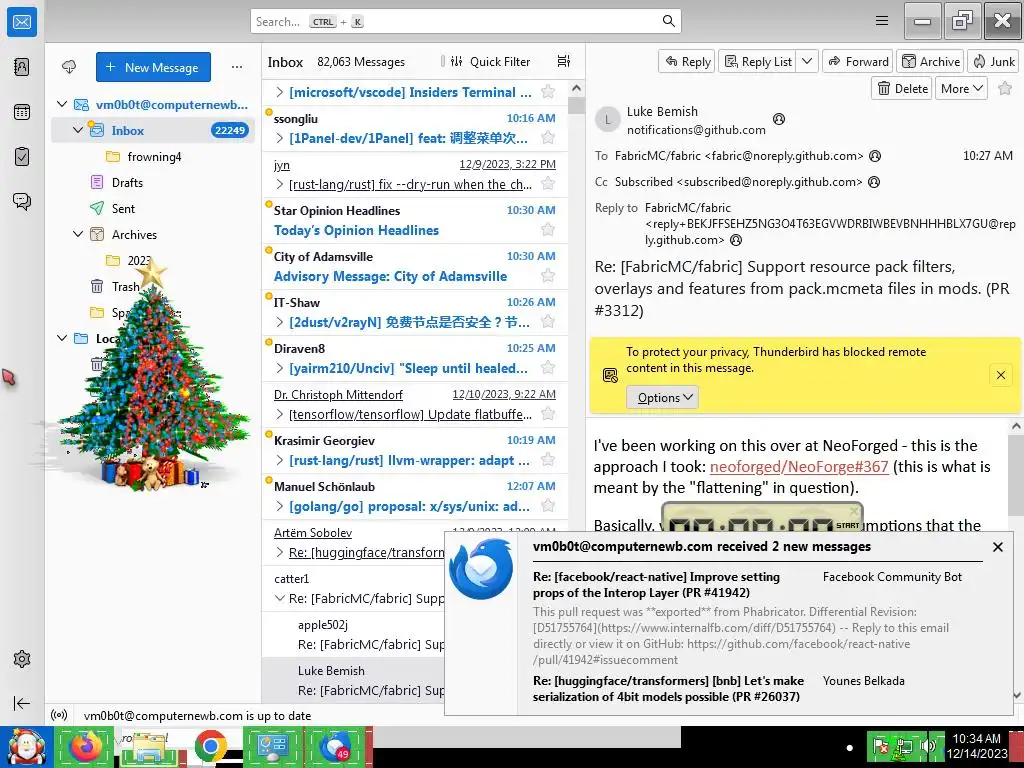Open the Tasks space
This screenshot has width=1024, height=768.
coord(22,156)
